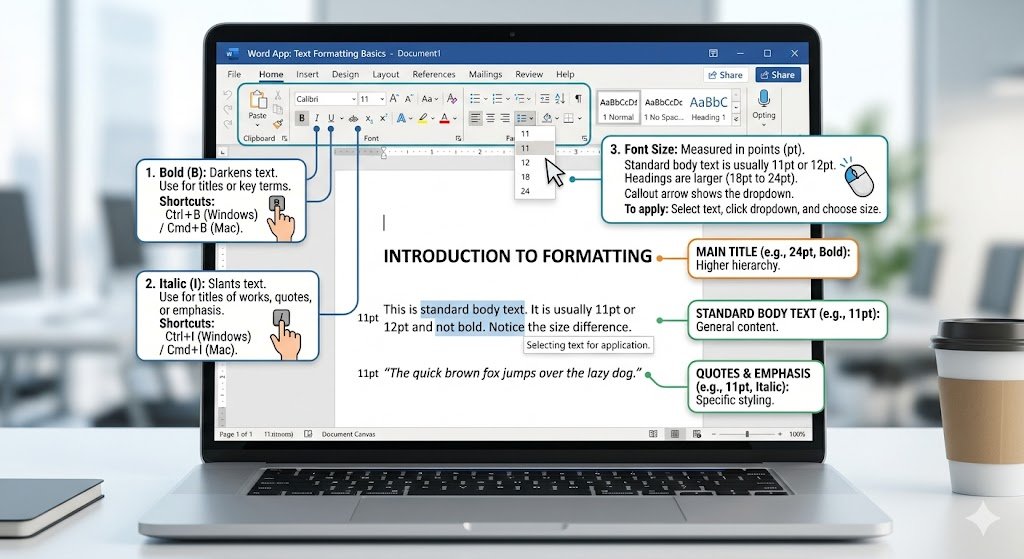This screenshot has height=559, width=1024.
Task: Click the Dictate microphone icon
Action: point(763,99)
